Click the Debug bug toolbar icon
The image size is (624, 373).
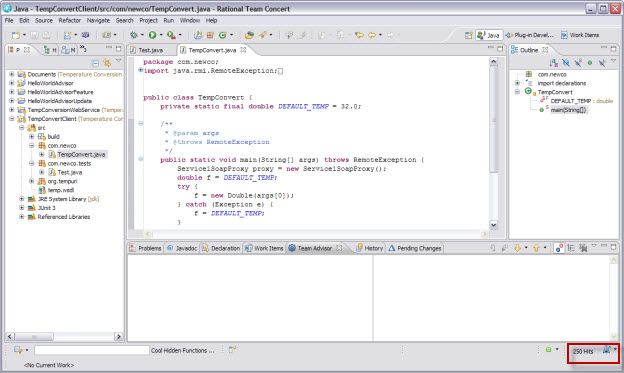click(134, 35)
